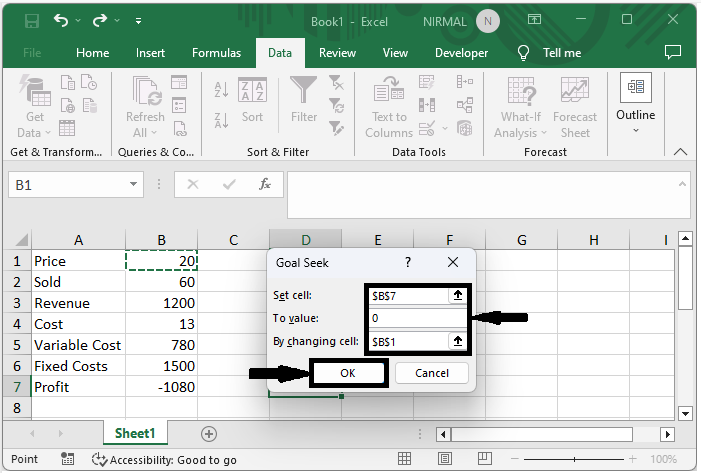Open the Undo history dropdown arrow
Image resolution: width=701 pixels, height=473 pixels.
(x=78, y=21)
